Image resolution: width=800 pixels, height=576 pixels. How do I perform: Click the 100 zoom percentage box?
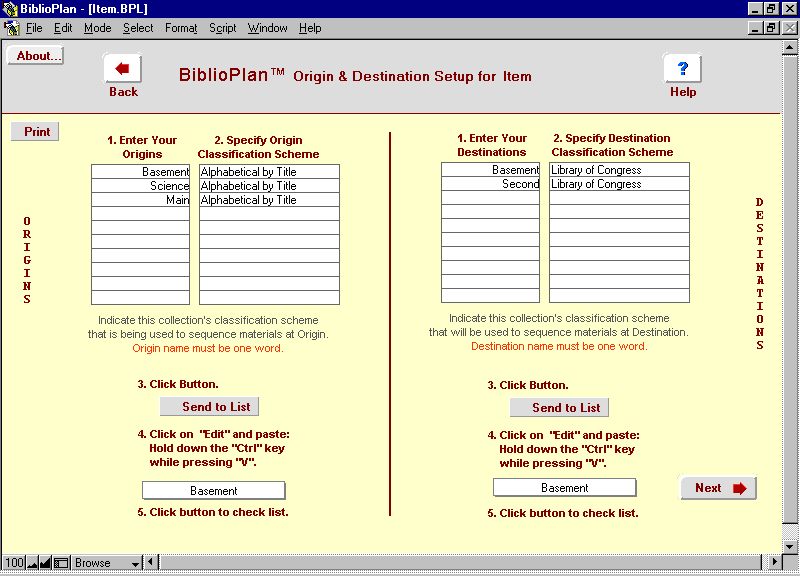point(14,563)
